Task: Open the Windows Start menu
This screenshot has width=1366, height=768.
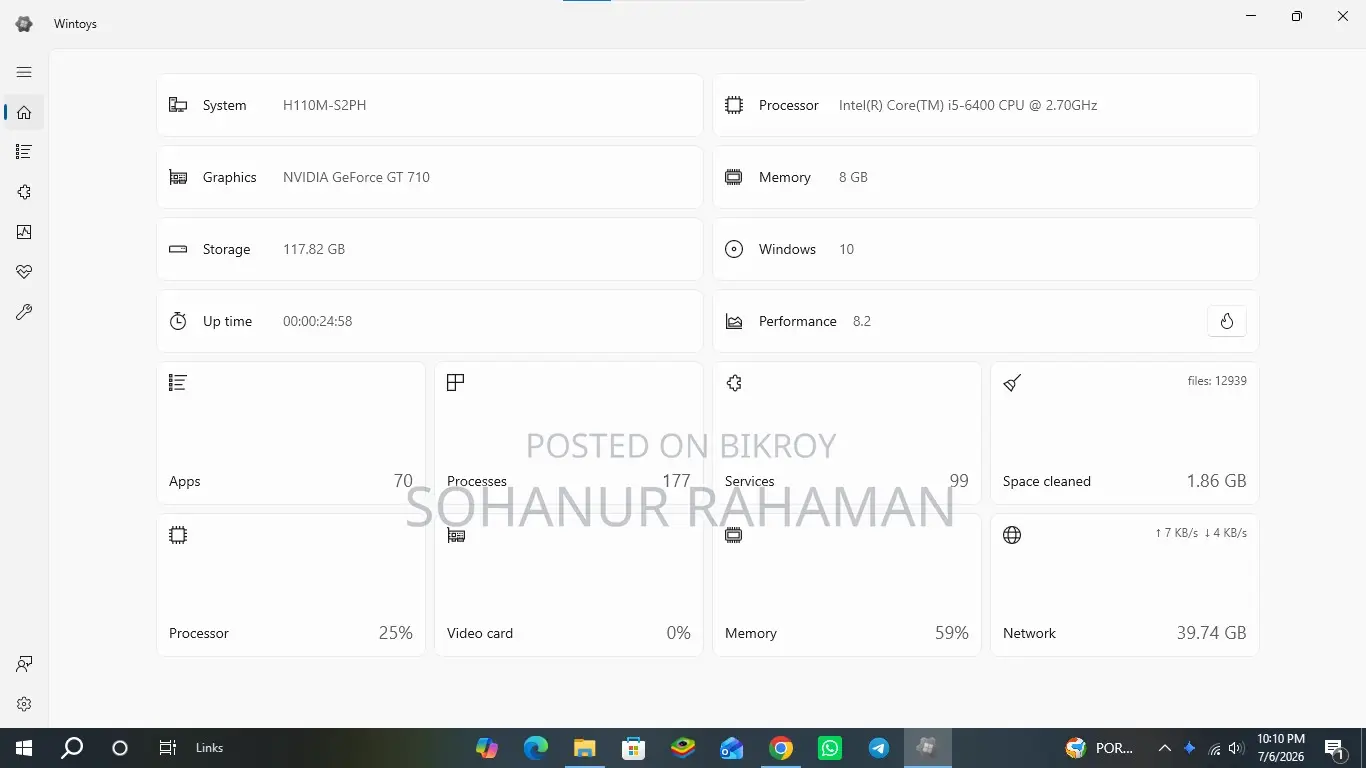Action: (x=24, y=748)
